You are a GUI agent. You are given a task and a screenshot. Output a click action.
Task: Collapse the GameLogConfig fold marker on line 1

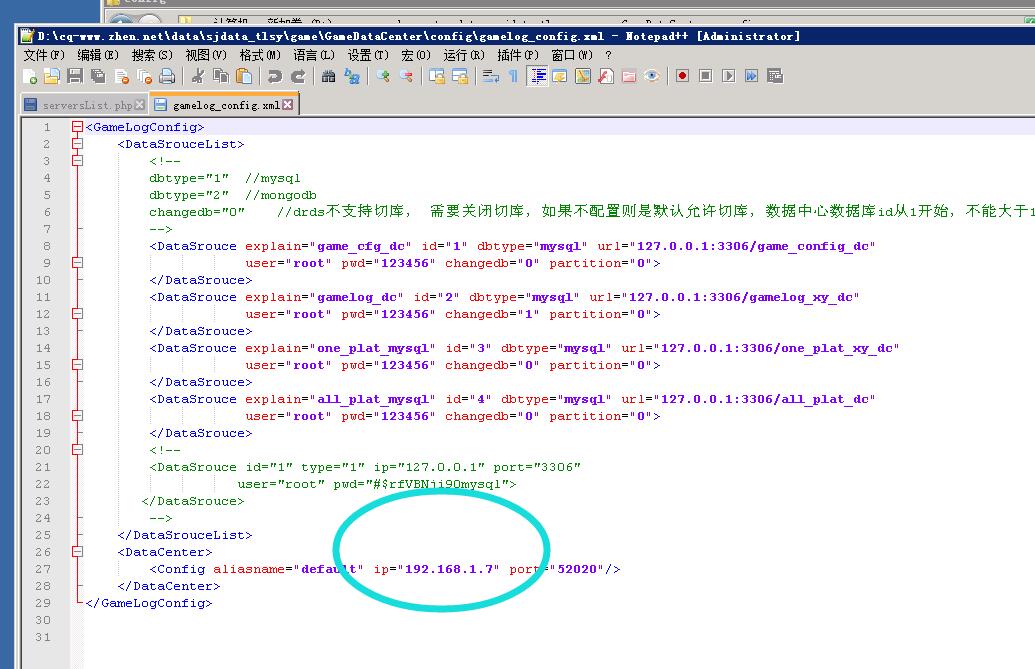[x=77, y=127]
